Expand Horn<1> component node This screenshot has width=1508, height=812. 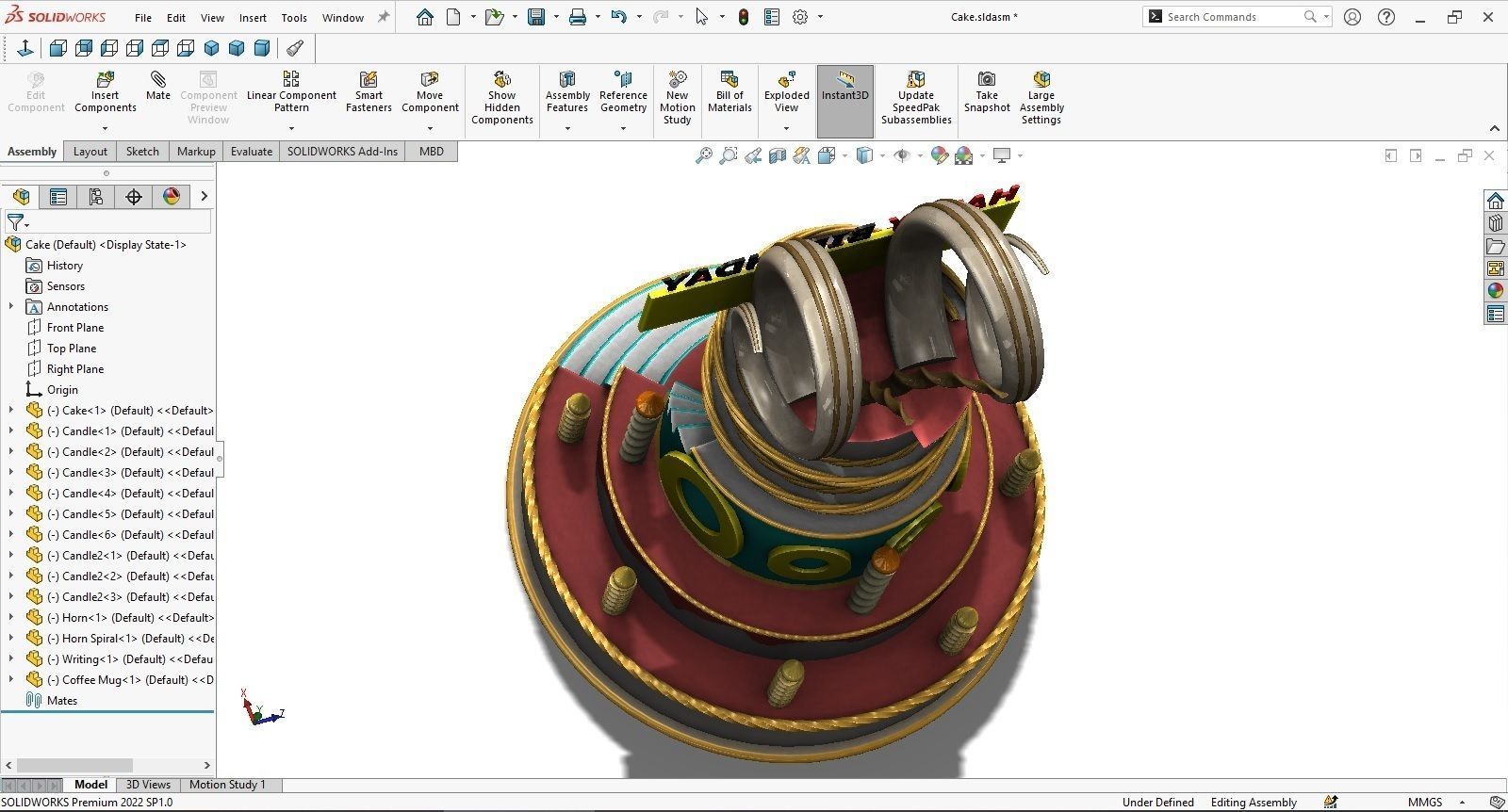(x=11, y=617)
